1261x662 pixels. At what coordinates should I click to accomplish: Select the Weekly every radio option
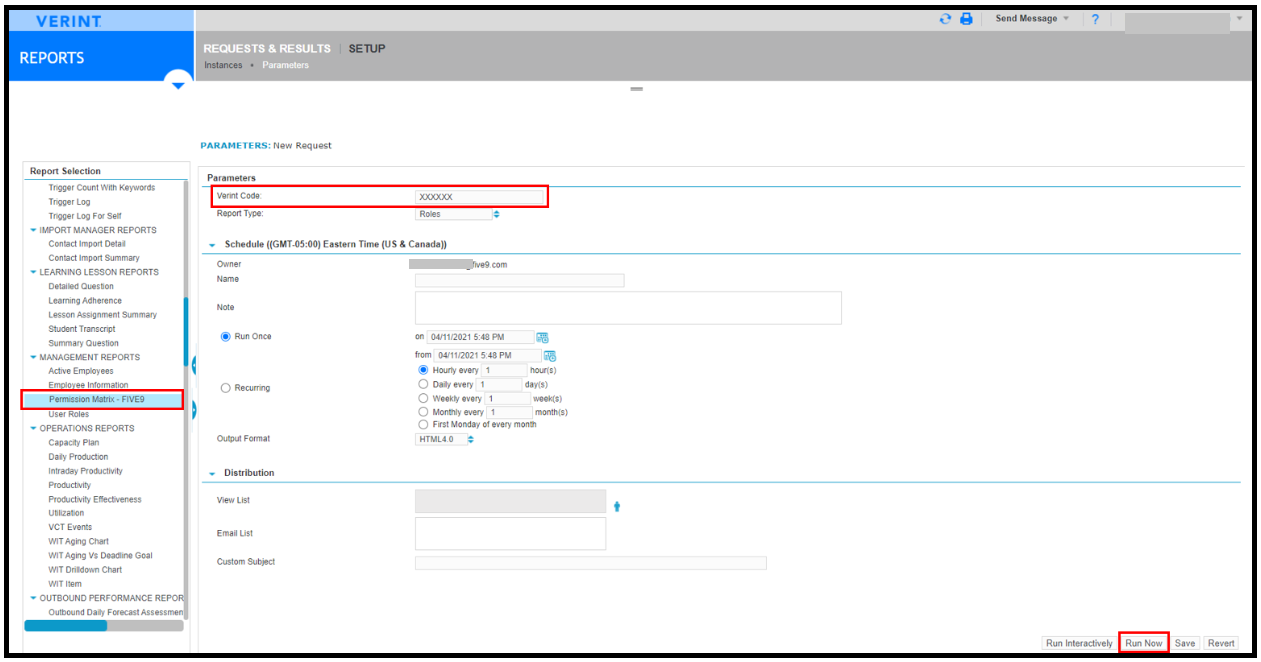(424, 398)
